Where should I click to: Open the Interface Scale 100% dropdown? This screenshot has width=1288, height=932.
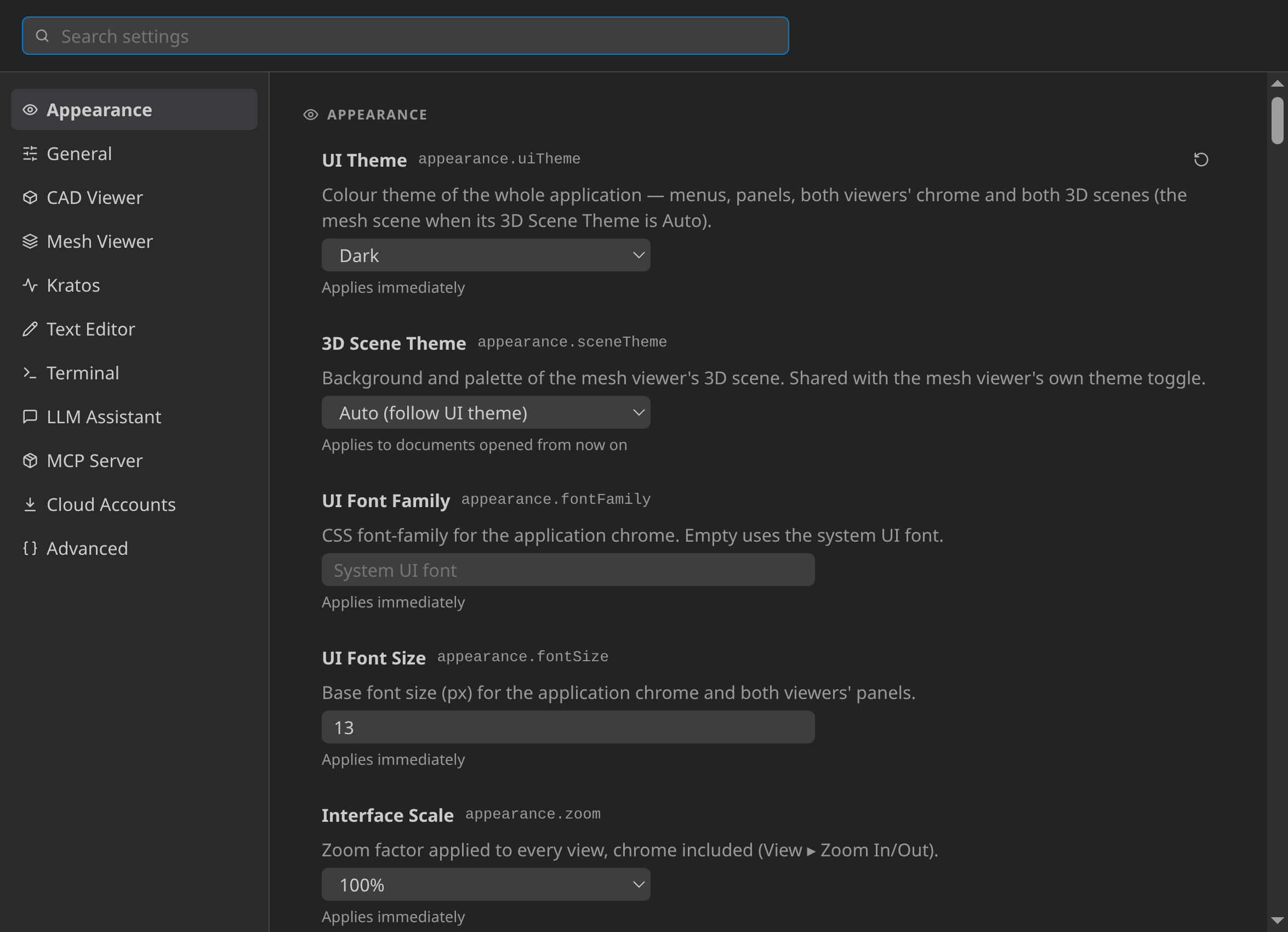tap(486, 884)
